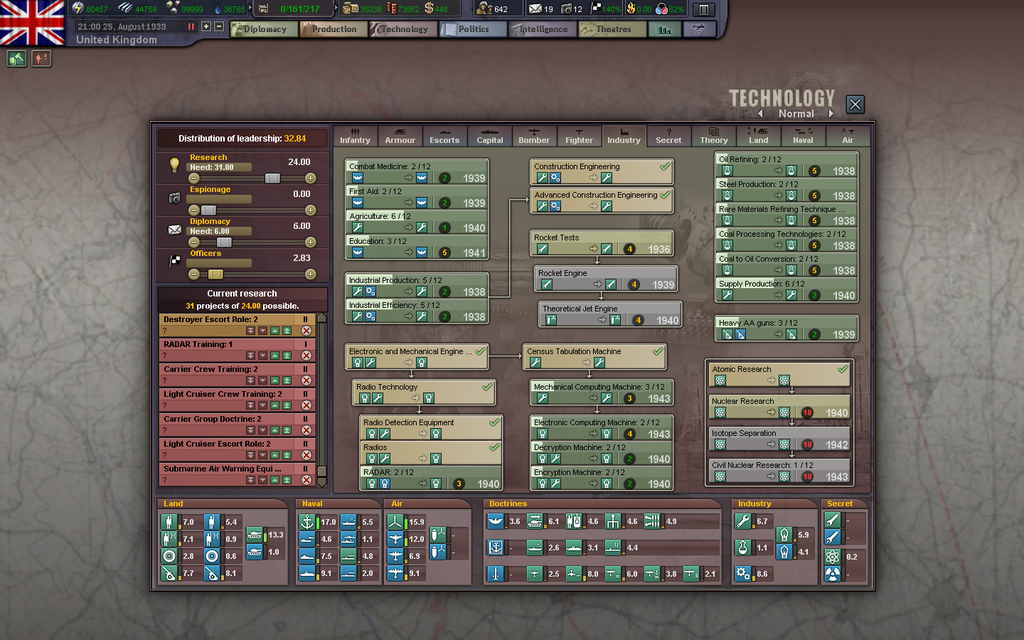The width and height of the screenshot is (1024, 640).
Task: Increase Research leadership with plus button
Action: [x=310, y=178]
